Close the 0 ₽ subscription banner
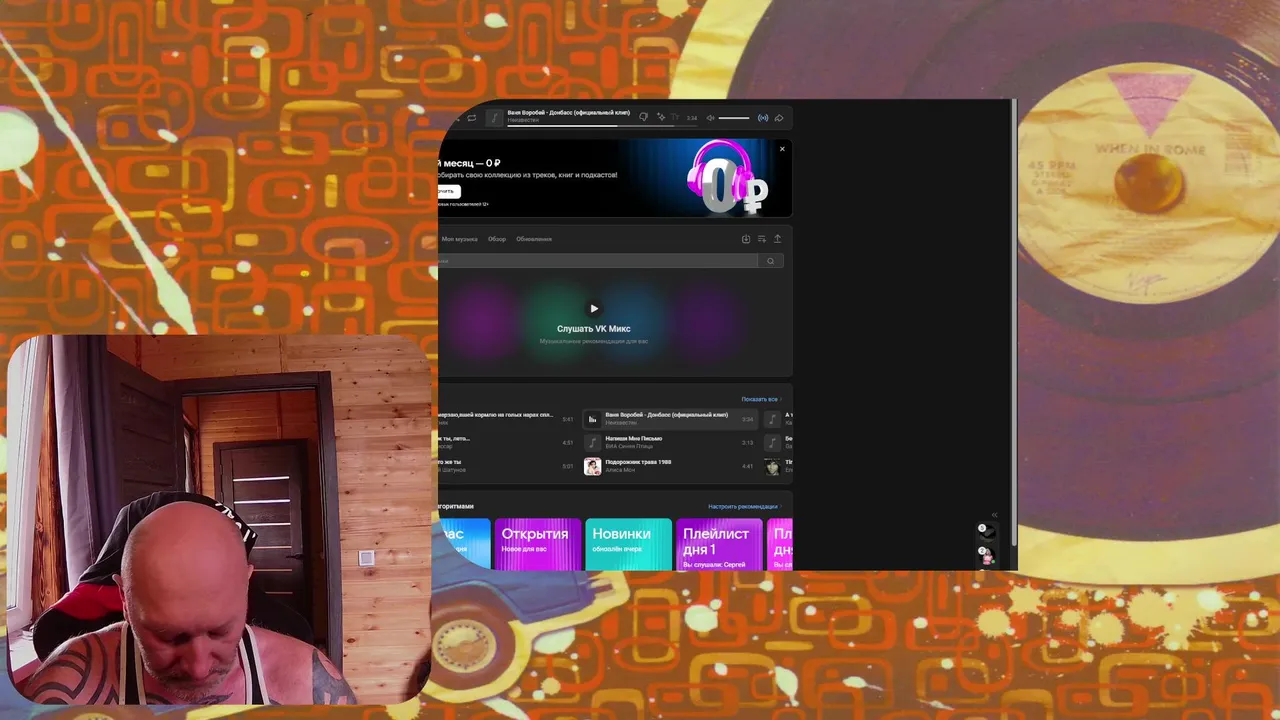This screenshot has height=720, width=1280. (x=782, y=149)
